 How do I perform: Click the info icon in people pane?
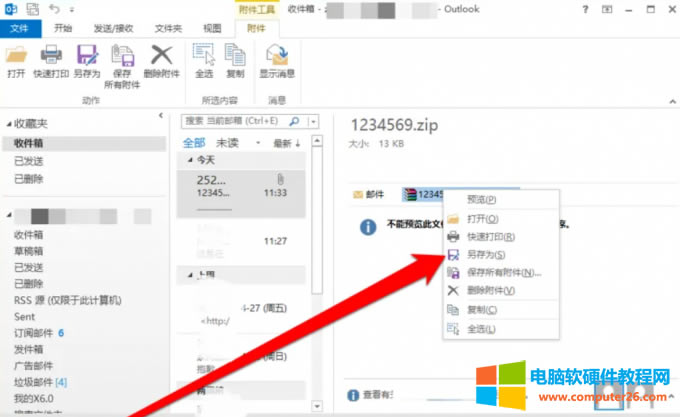(x=353, y=395)
